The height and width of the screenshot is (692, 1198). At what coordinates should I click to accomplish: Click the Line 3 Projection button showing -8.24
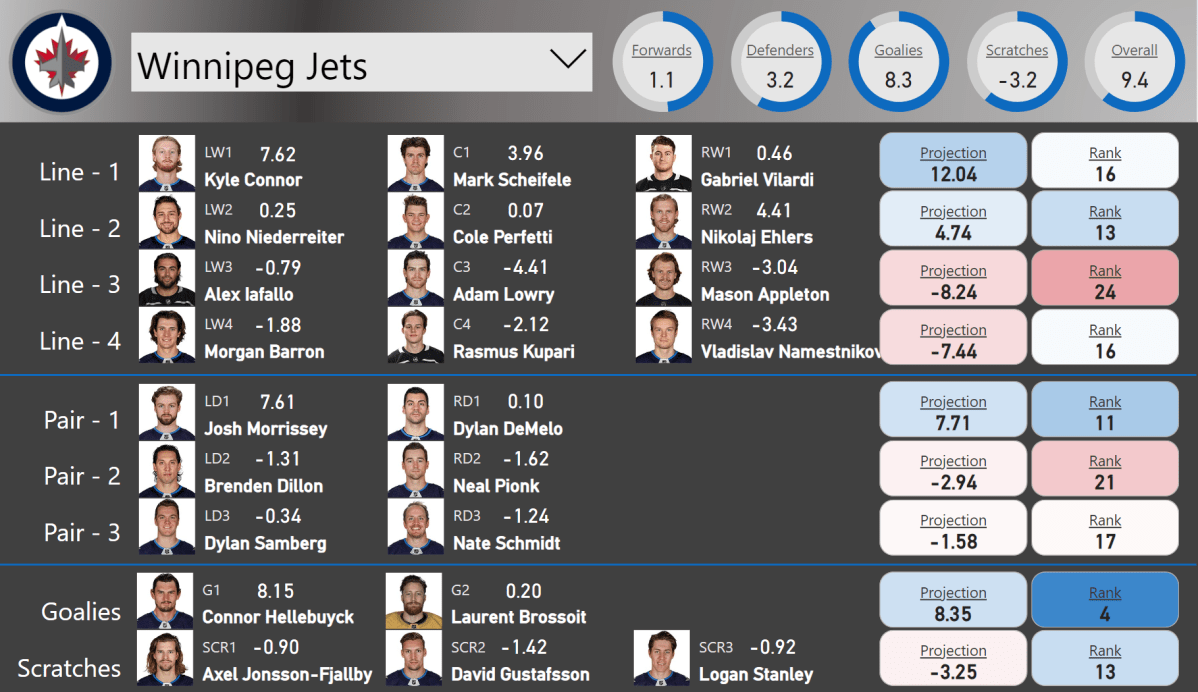952,278
